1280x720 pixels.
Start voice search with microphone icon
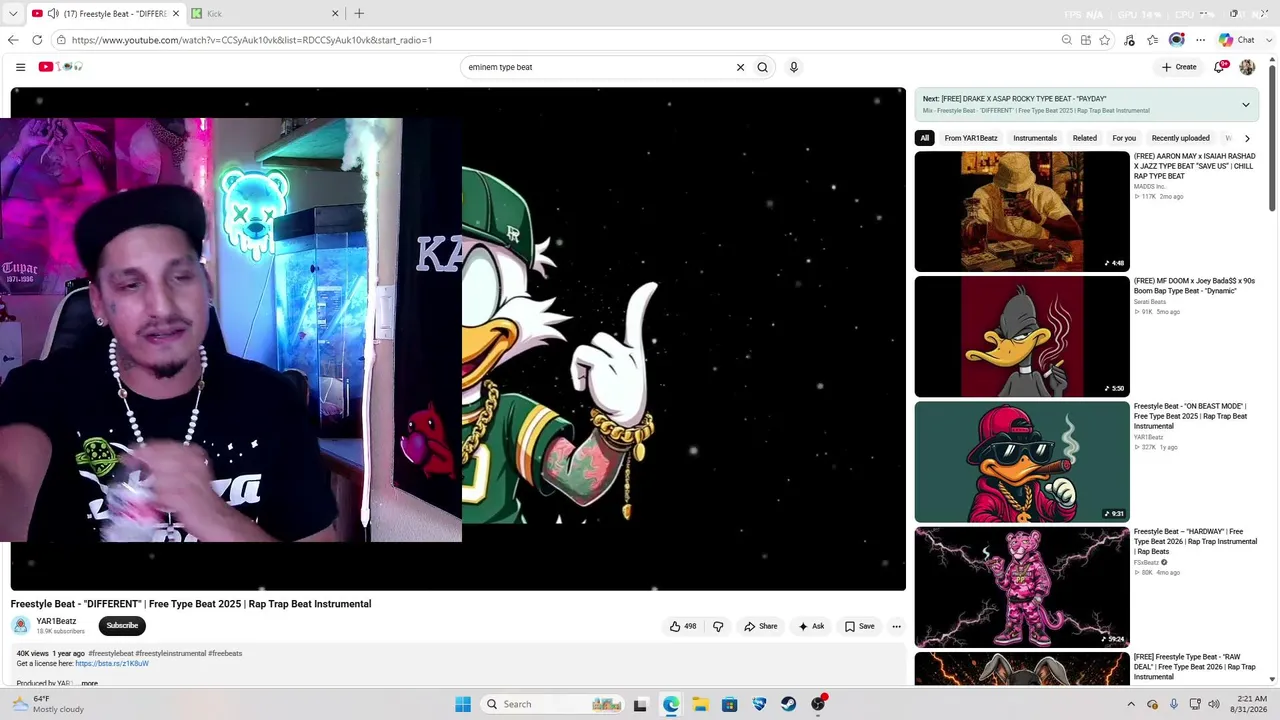point(794,67)
